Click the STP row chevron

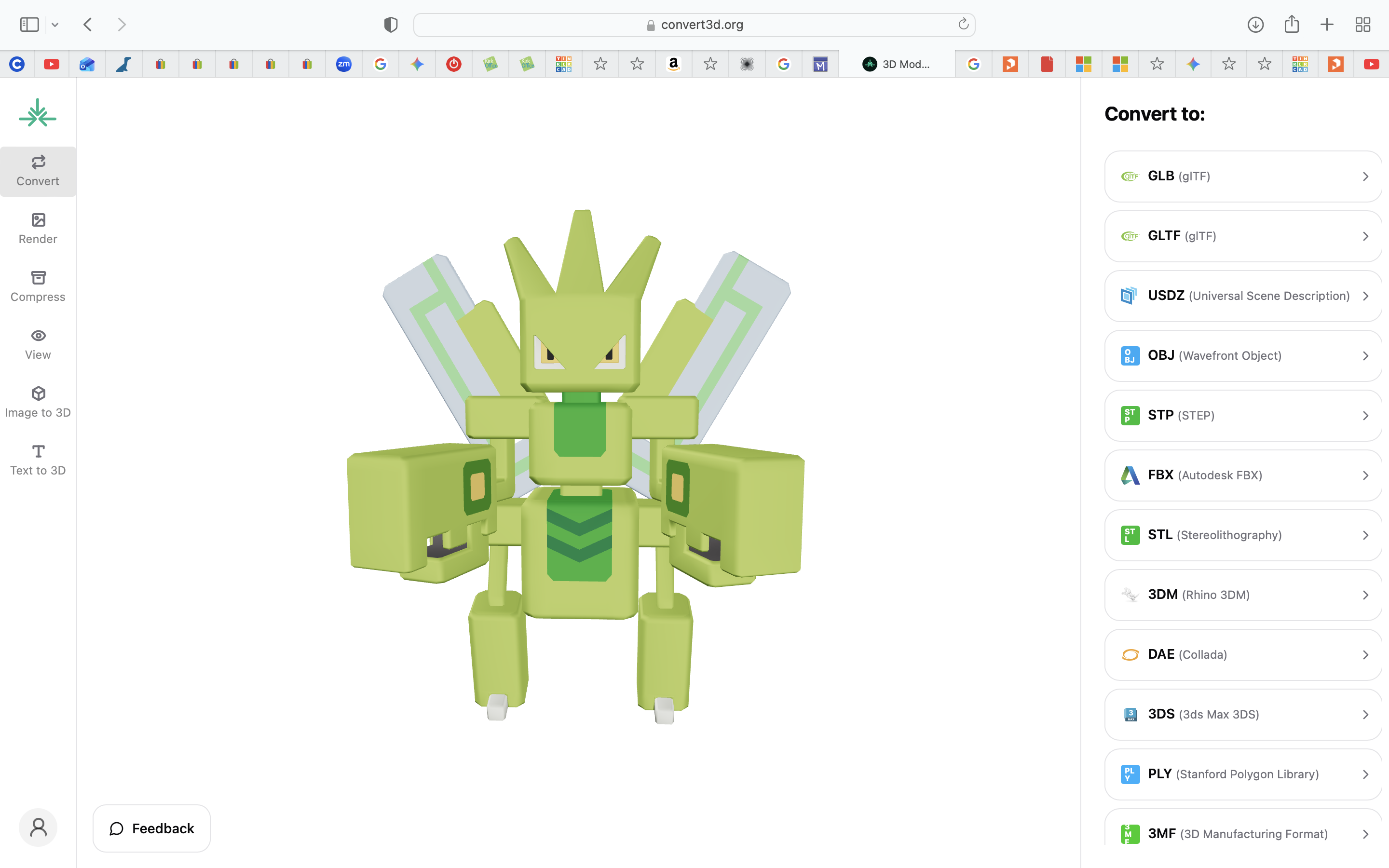pos(1365,415)
